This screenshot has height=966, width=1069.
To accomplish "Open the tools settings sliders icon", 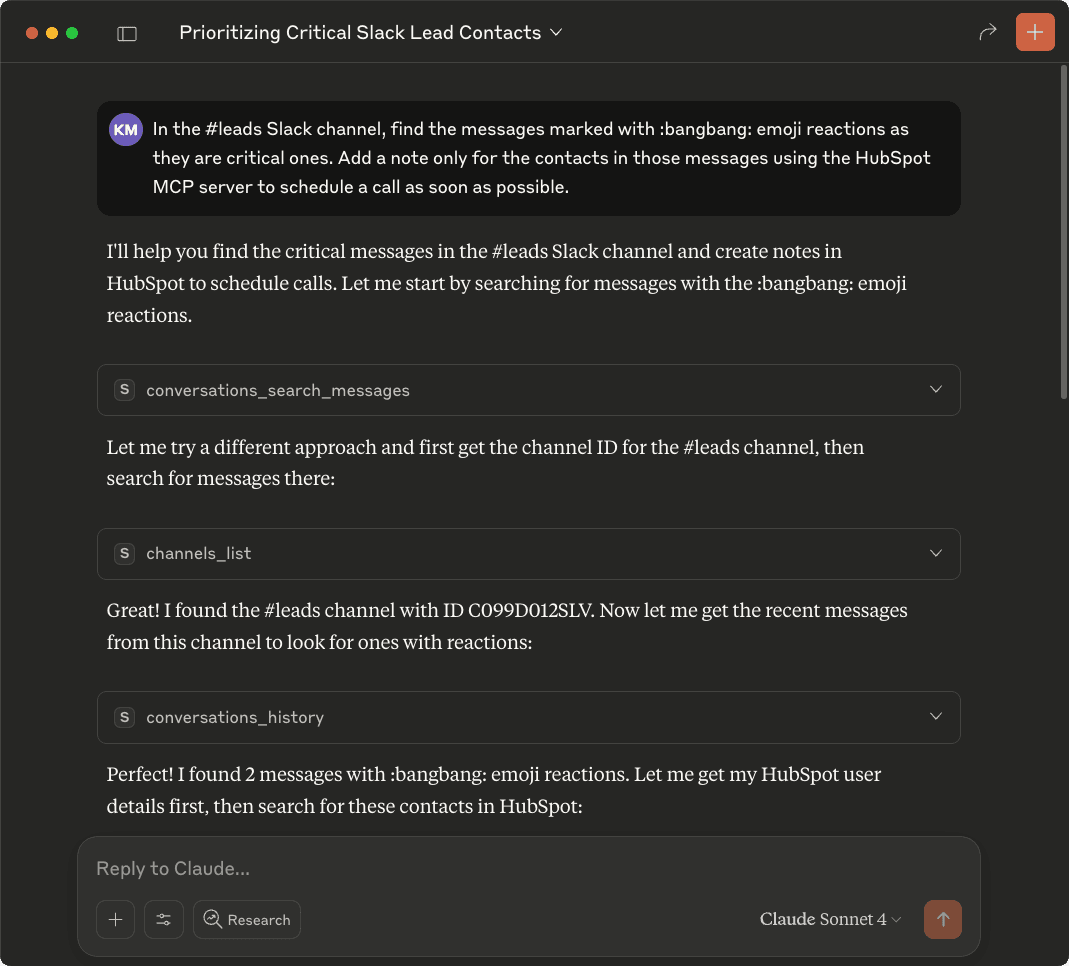I will coord(164,919).
